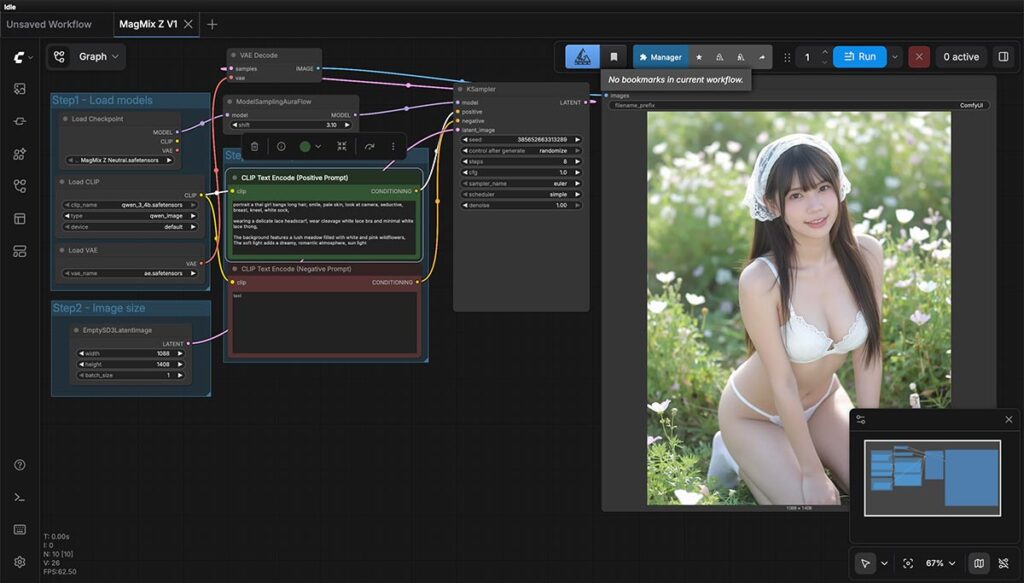The image size is (1024, 583).
Task: Delete the selected node with the trash icon
Action: point(254,146)
